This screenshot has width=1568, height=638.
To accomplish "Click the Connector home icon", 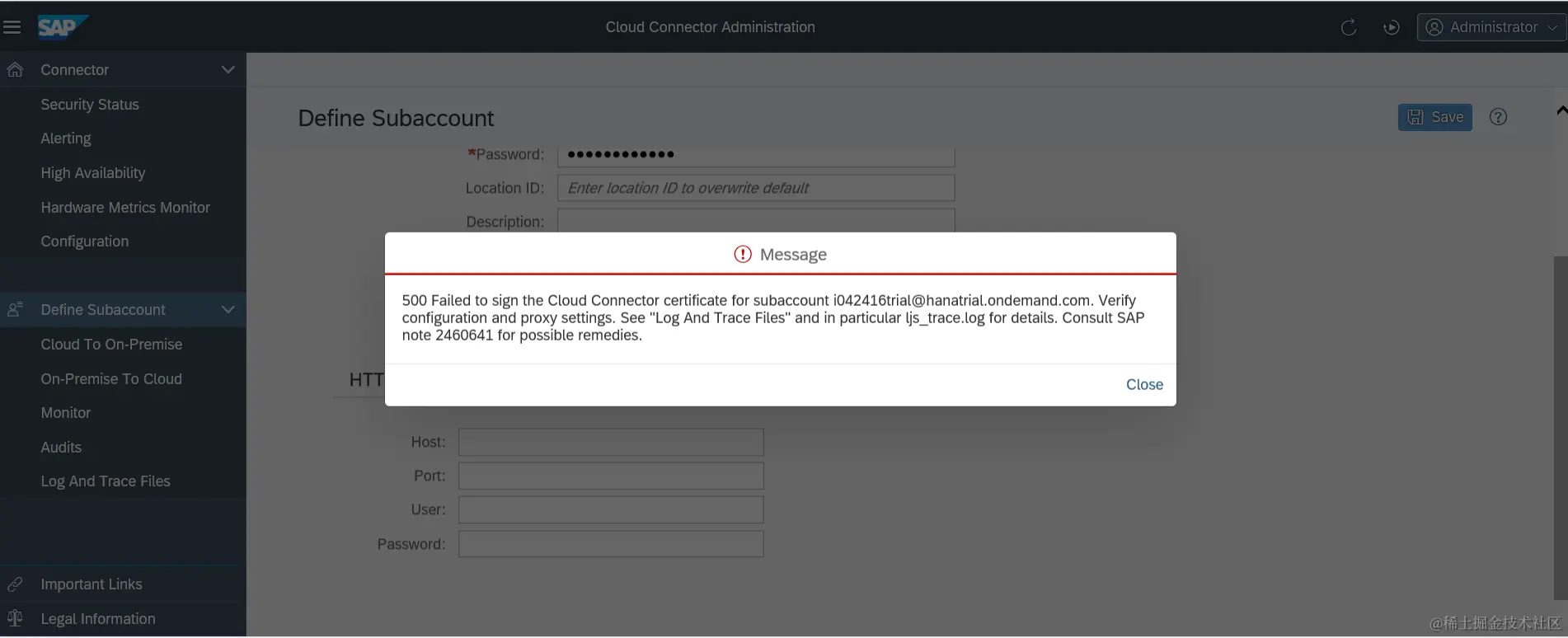I will tap(15, 70).
